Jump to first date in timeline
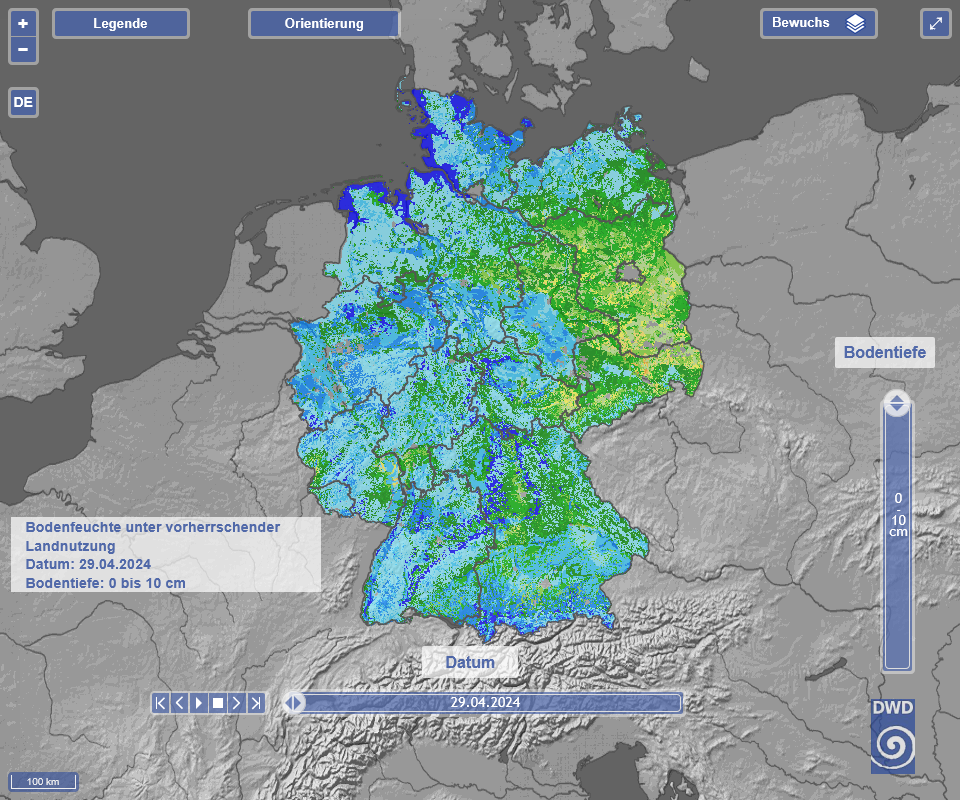Viewport: 960px width, 800px height. (x=161, y=703)
